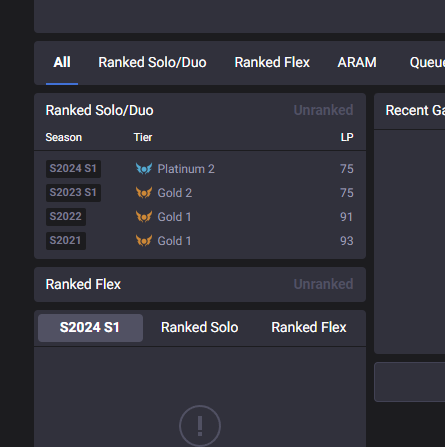Choose the Ranked Solo filter tab
This screenshot has width=445, height=447.
pos(200,327)
